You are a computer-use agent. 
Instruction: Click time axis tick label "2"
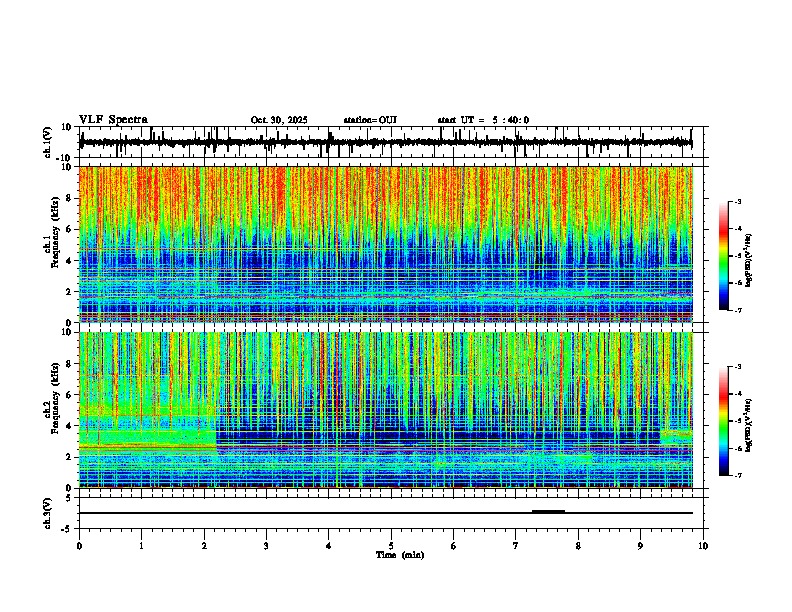tap(204, 546)
